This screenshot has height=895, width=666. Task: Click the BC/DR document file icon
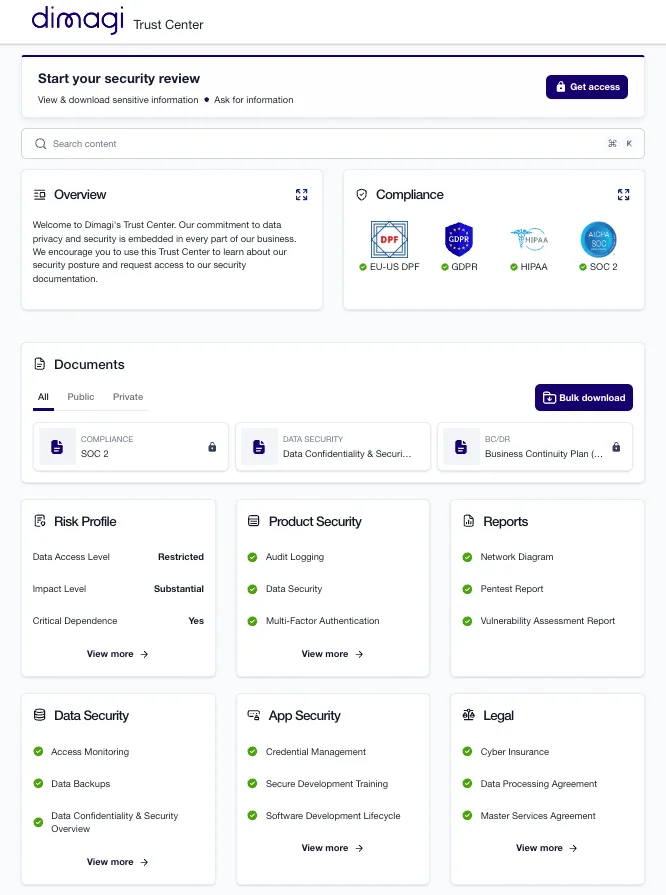461,447
